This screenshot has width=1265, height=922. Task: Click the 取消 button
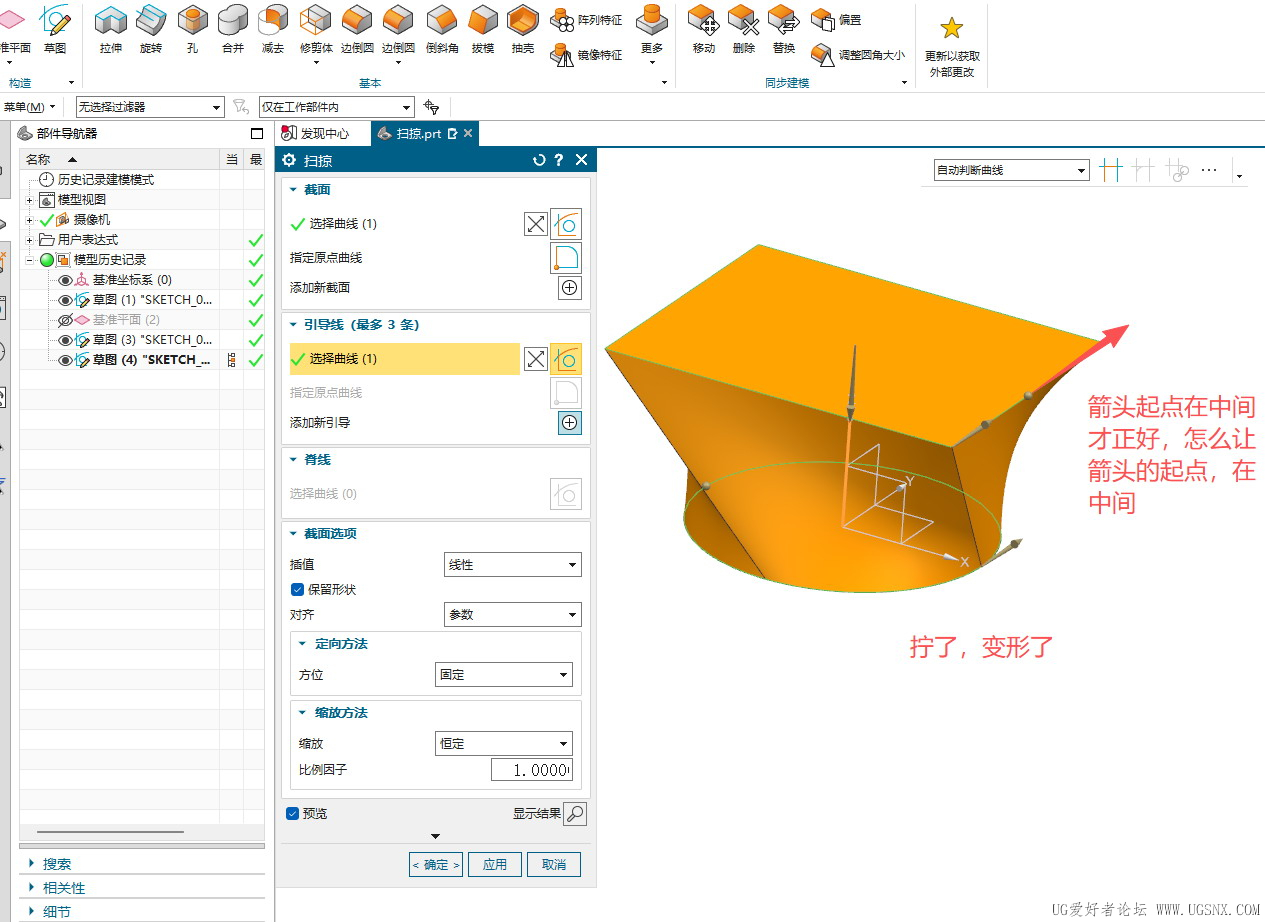coord(554,865)
